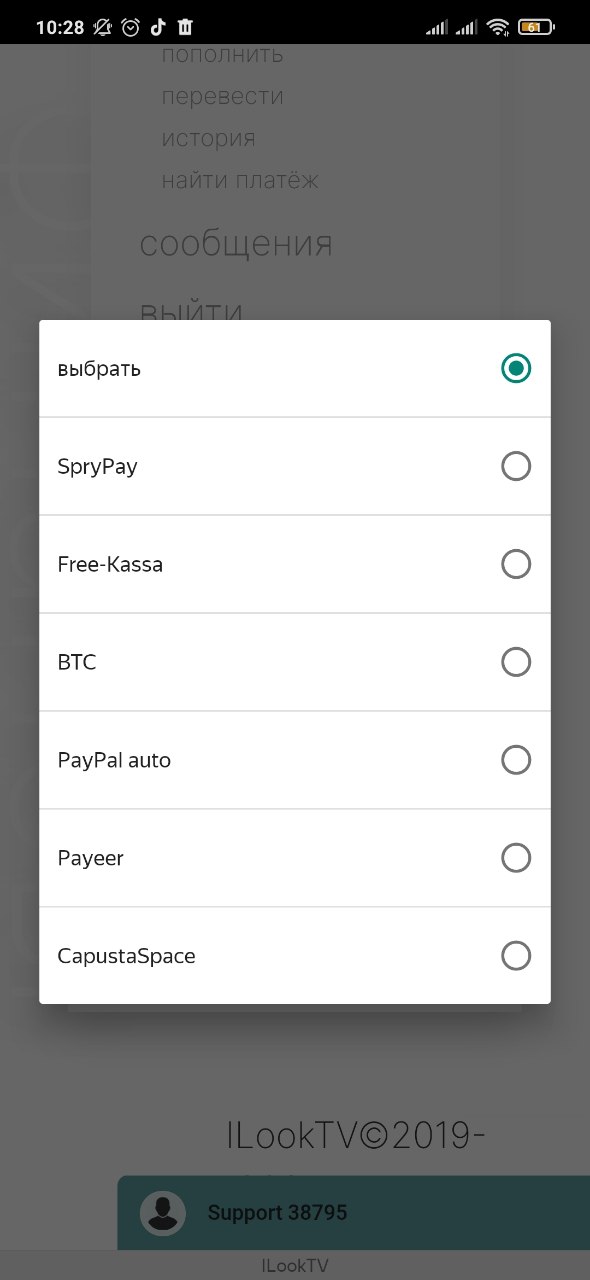Tap the alarm clock status icon
The width and height of the screenshot is (590, 1280).
pos(131,27)
